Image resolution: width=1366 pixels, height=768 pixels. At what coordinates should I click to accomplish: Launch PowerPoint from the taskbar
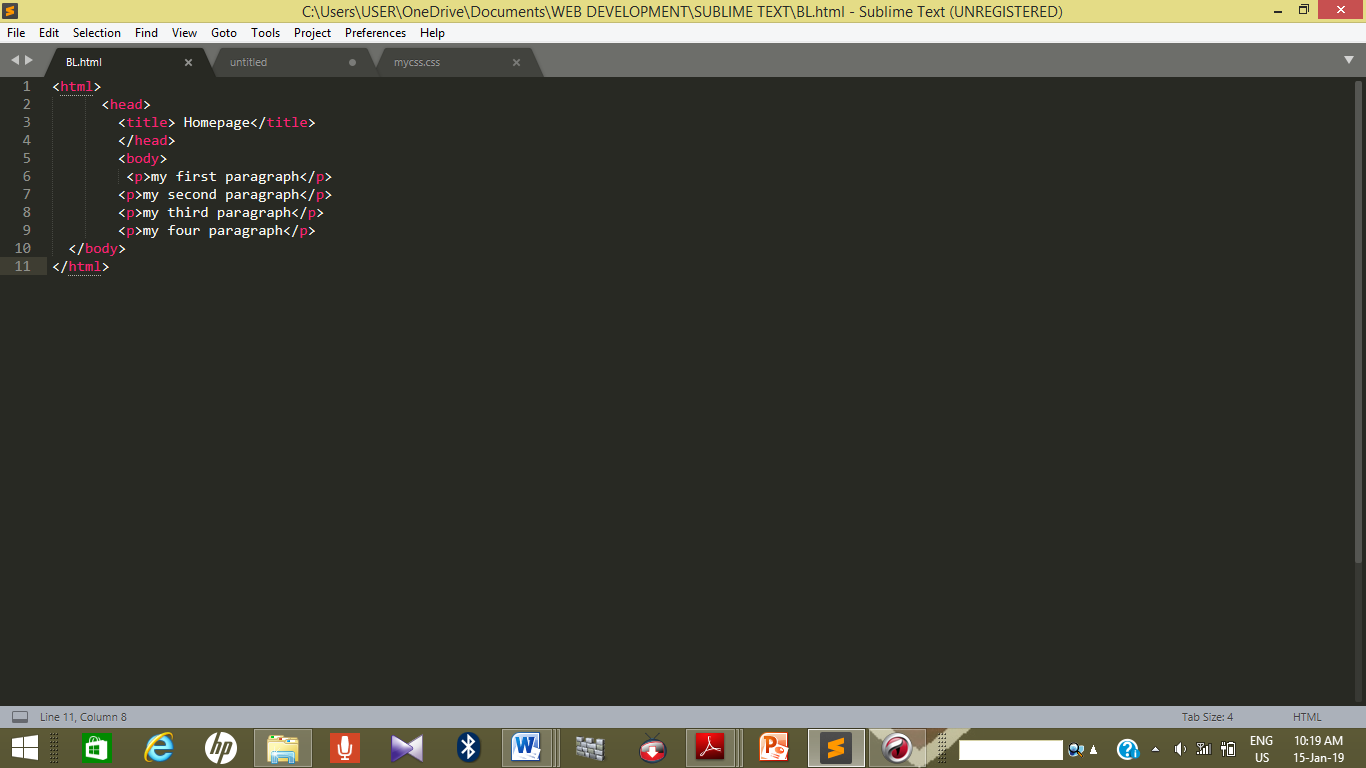775,747
